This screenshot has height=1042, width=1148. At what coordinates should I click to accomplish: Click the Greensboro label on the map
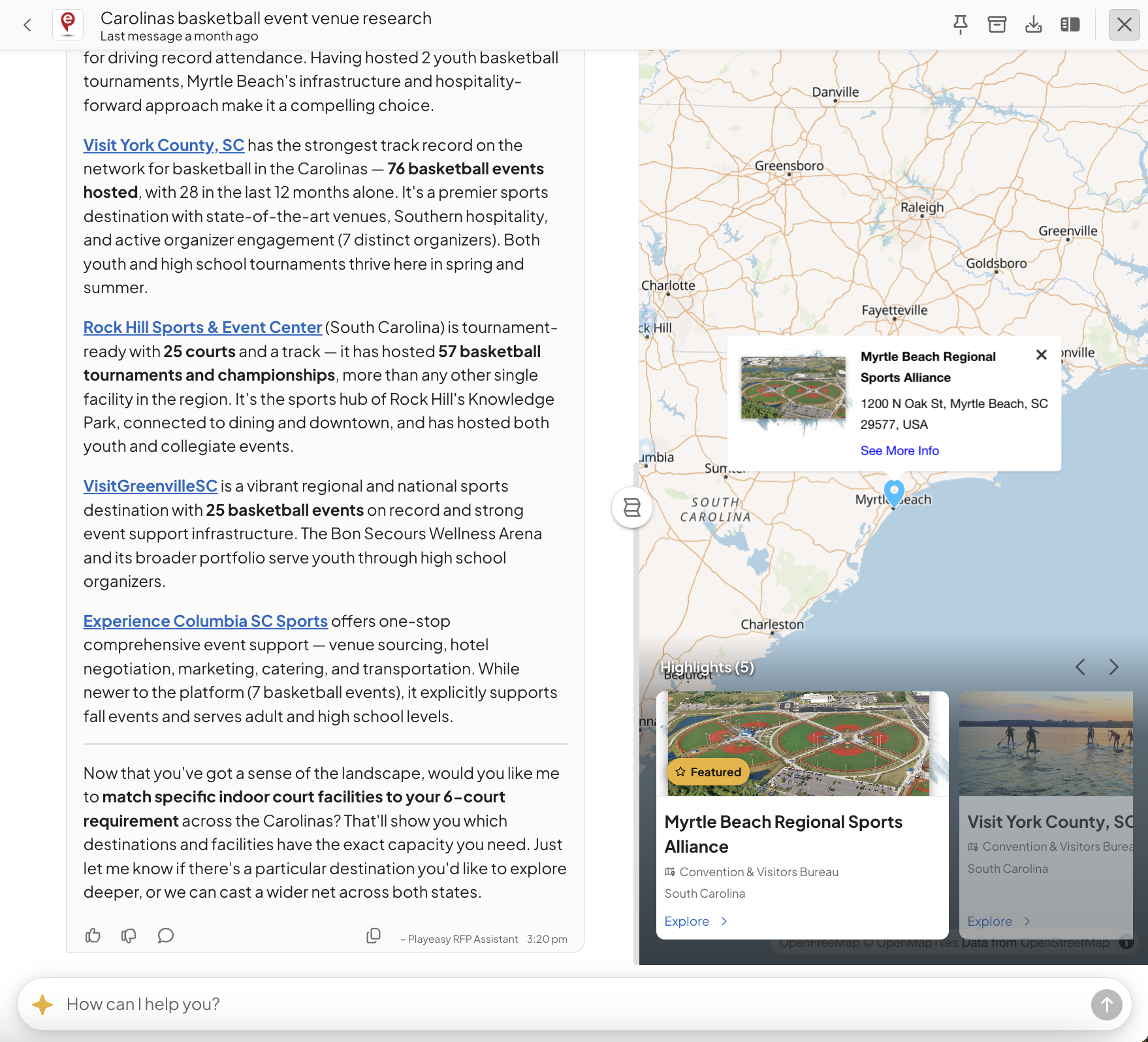[x=789, y=166]
